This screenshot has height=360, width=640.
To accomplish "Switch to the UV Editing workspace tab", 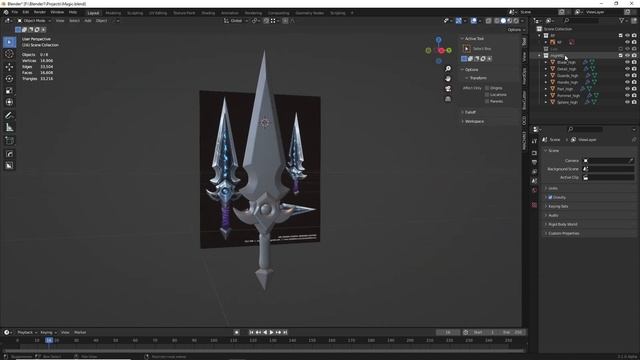I will [x=158, y=13].
